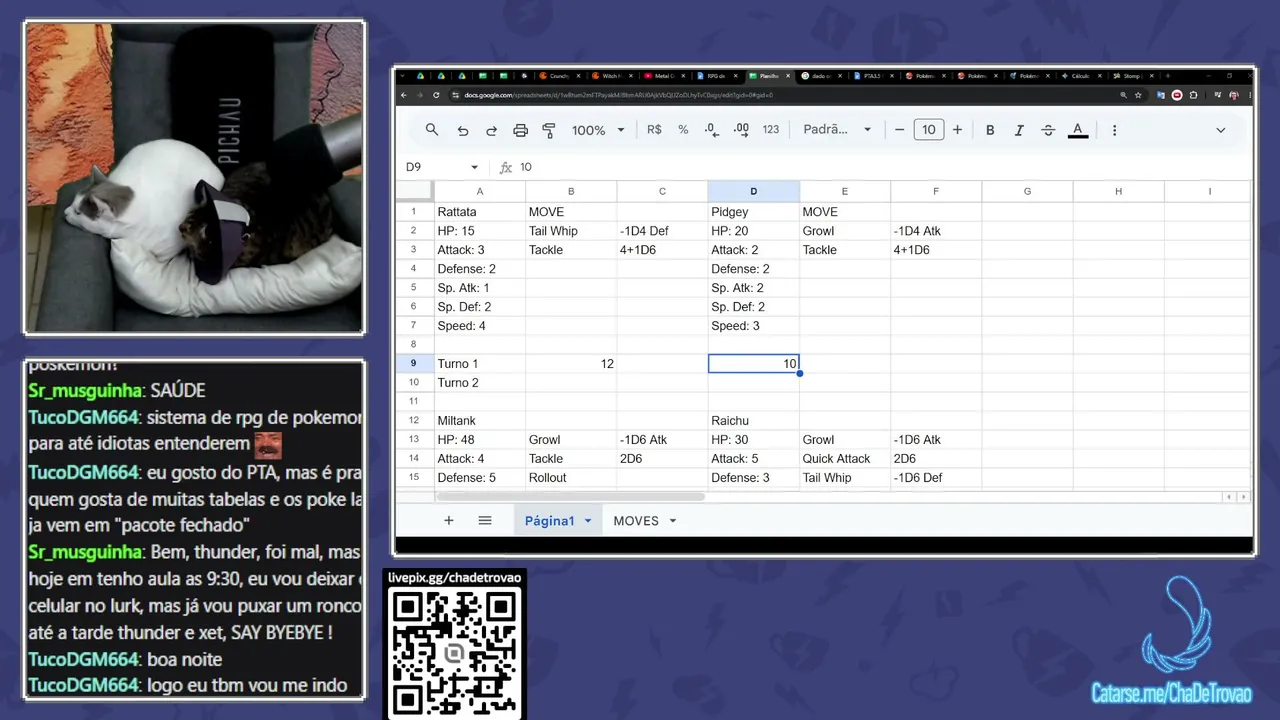Click the Tail Whip cell in row 2

coord(571,231)
